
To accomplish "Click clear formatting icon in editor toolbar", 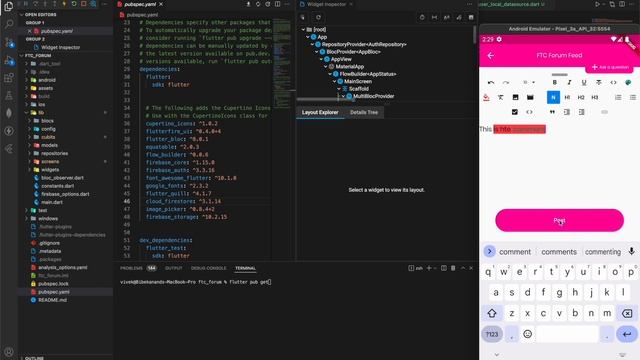I will (x=501, y=97).
